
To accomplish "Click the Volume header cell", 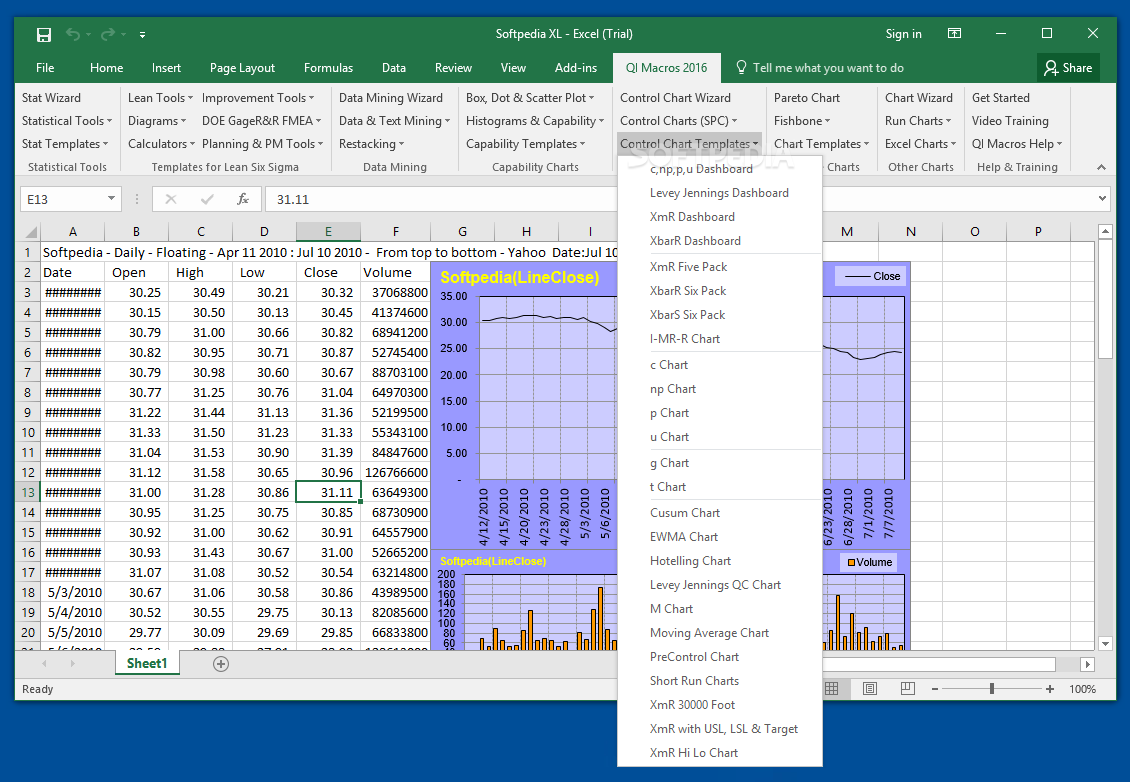I will click(x=395, y=272).
